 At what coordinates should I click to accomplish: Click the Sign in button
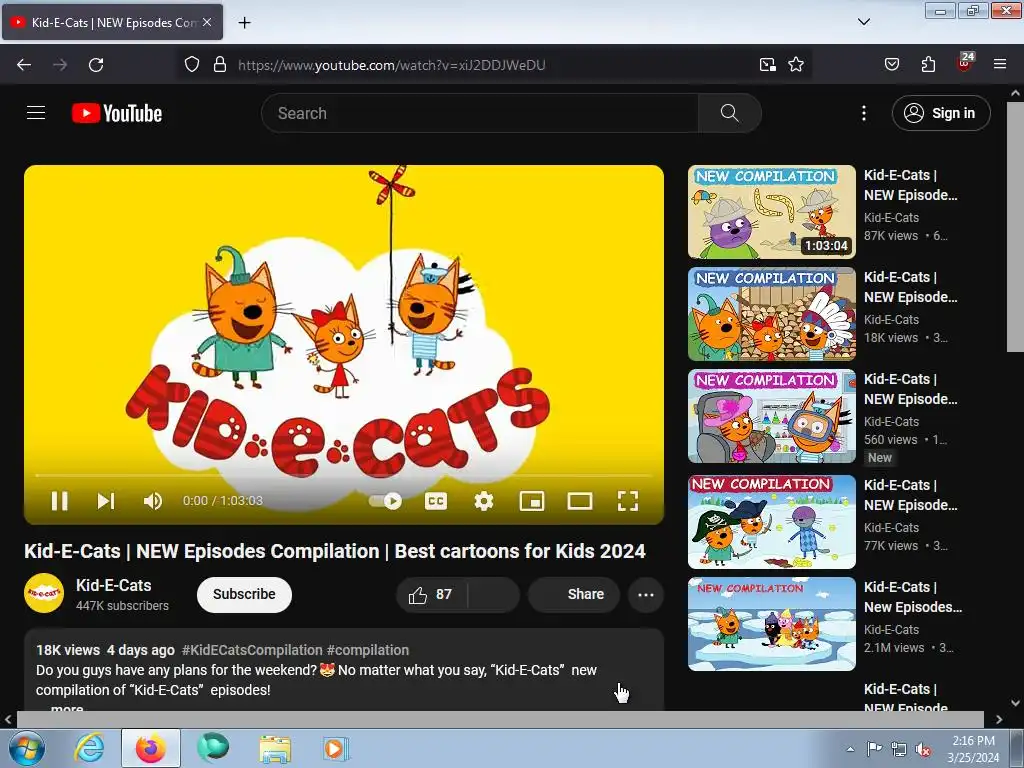point(940,113)
